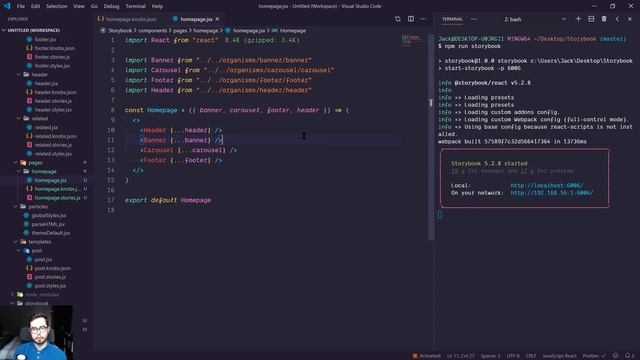Image resolution: width=640 pixels, height=360 pixels.
Task: Open themeDefault.jsx in the explorer
Action: pos(51,233)
